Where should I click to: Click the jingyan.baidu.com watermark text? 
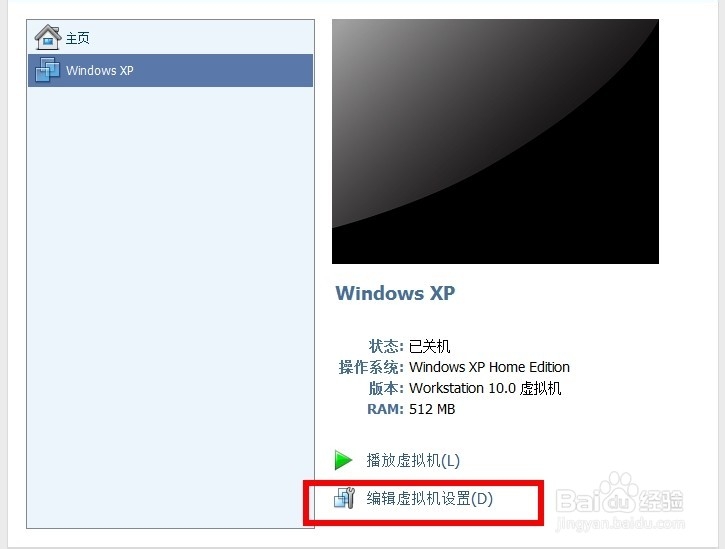(x=620, y=524)
